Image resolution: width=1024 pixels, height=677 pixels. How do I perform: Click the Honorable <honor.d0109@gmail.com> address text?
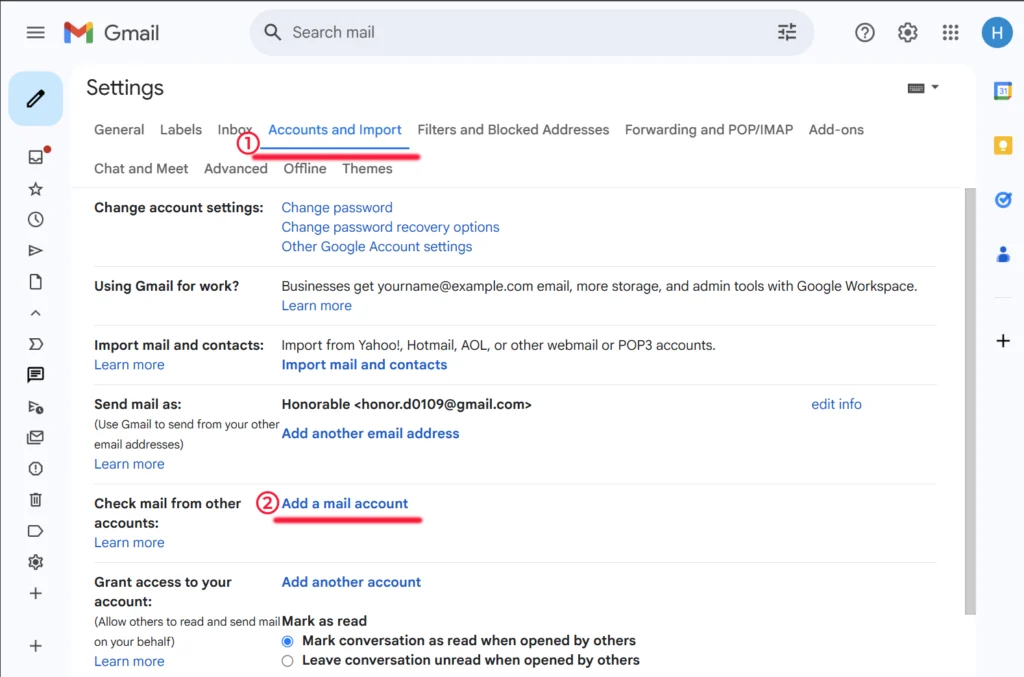point(407,405)
